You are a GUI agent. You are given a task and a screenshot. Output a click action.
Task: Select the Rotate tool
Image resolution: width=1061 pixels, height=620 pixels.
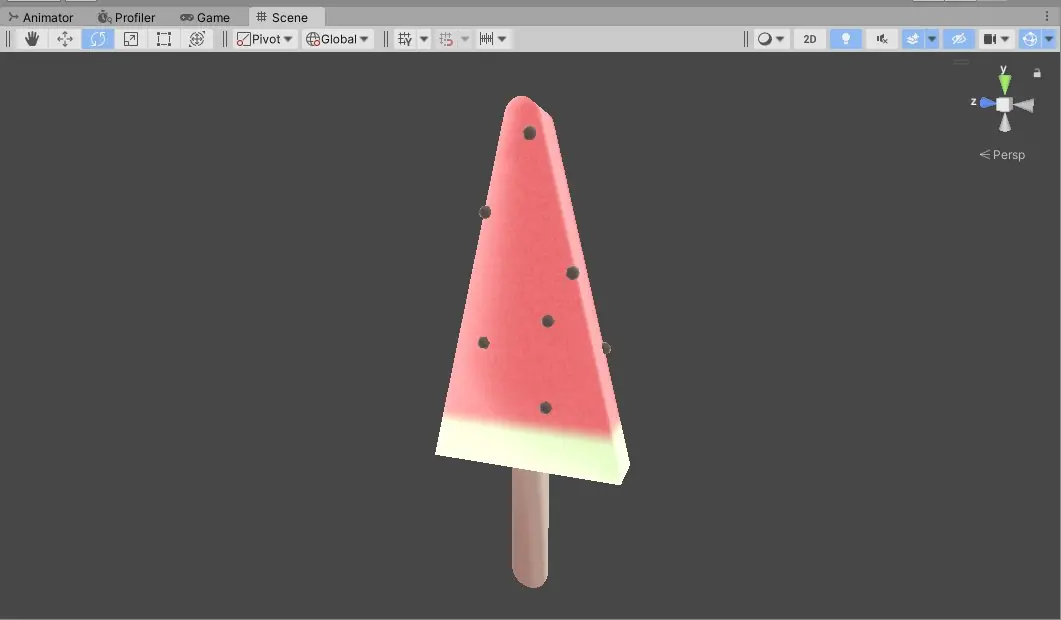tap(97, 38)
